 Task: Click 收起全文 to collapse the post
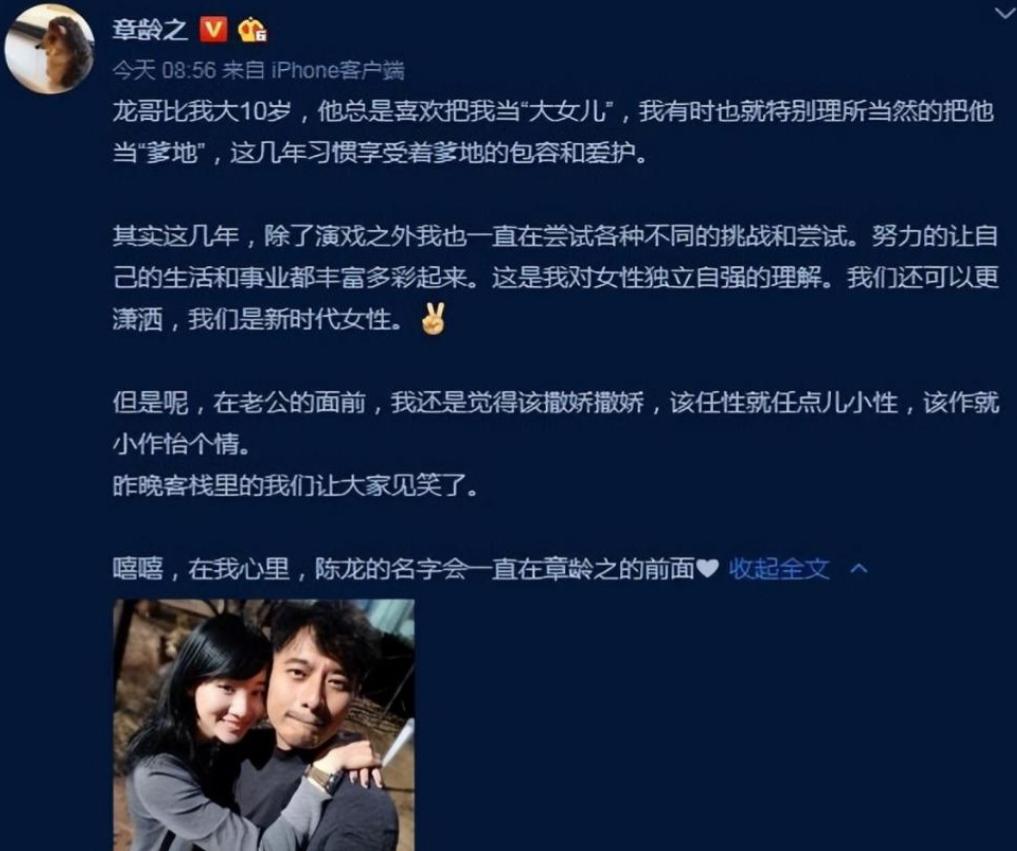click(779, 569)
